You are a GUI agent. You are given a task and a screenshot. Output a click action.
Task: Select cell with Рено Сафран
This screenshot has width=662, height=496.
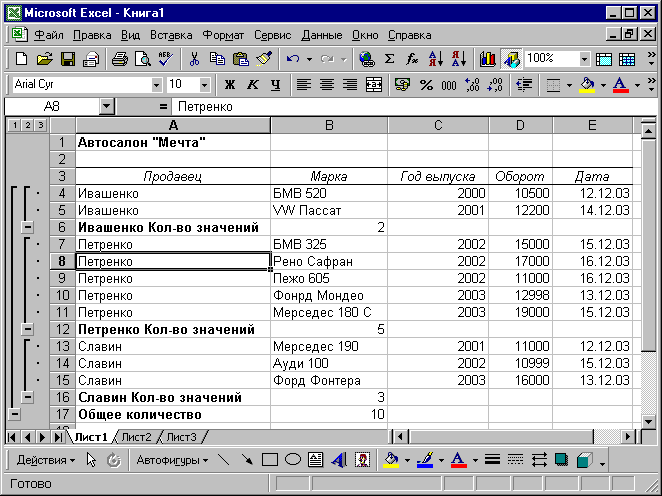pos(329,261)
